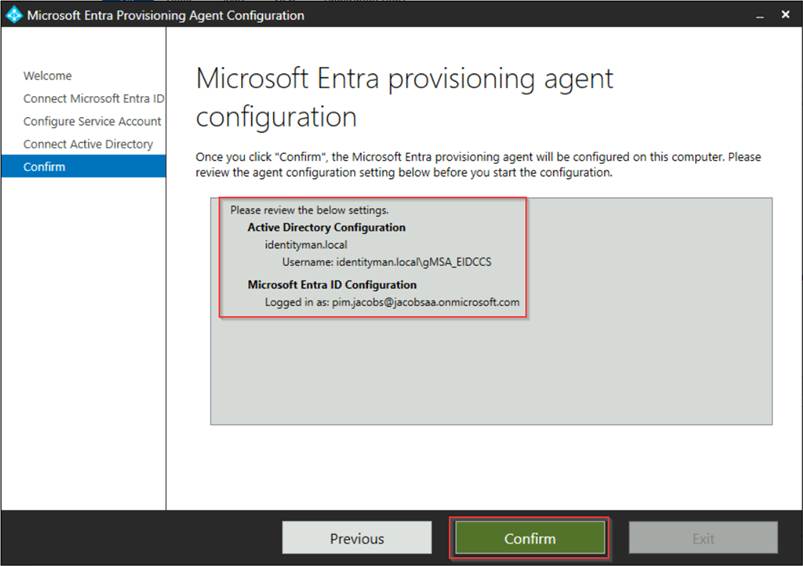Minimize the Provisioning Agent Configuration window
This screenshot has height=566, width=803.
click(x=759, y=15)
